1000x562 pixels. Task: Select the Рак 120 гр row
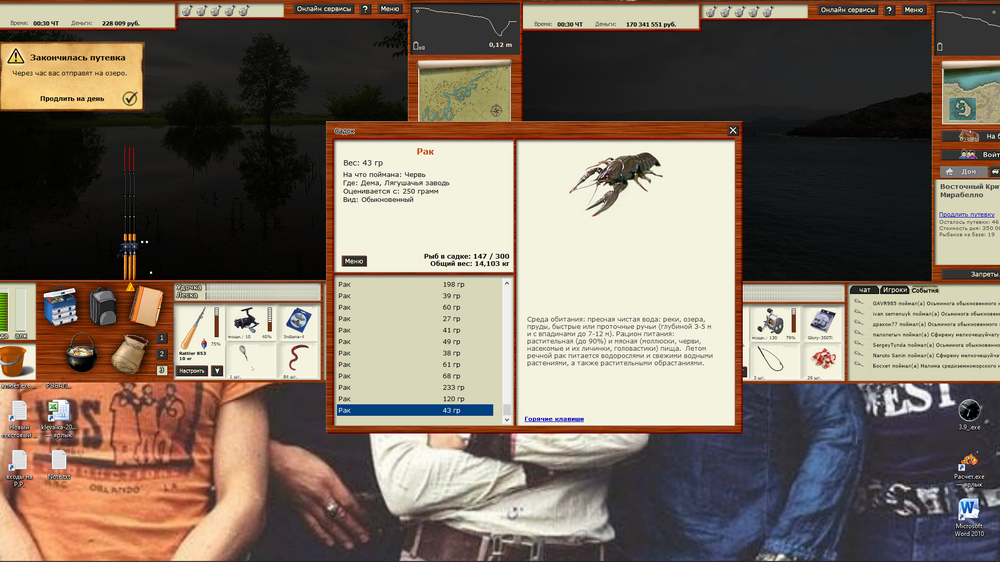[x=415, y=399]
